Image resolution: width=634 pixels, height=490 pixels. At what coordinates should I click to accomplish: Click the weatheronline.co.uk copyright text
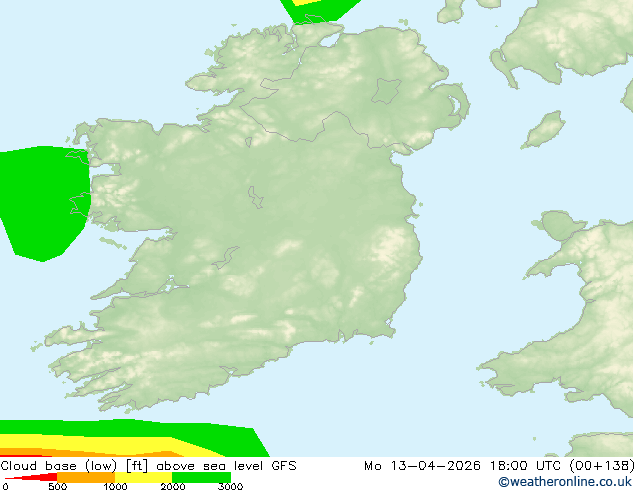click(x=565, y=482)
